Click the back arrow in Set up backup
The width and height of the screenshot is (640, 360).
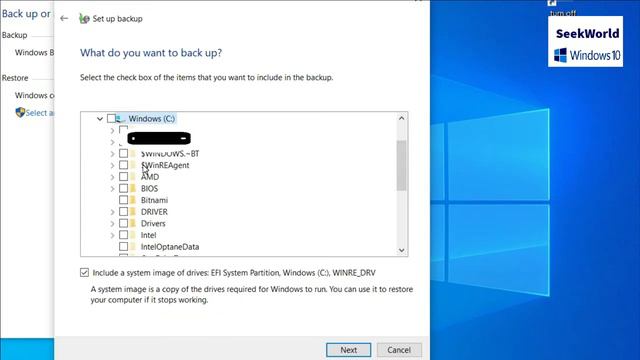(64, 18)
